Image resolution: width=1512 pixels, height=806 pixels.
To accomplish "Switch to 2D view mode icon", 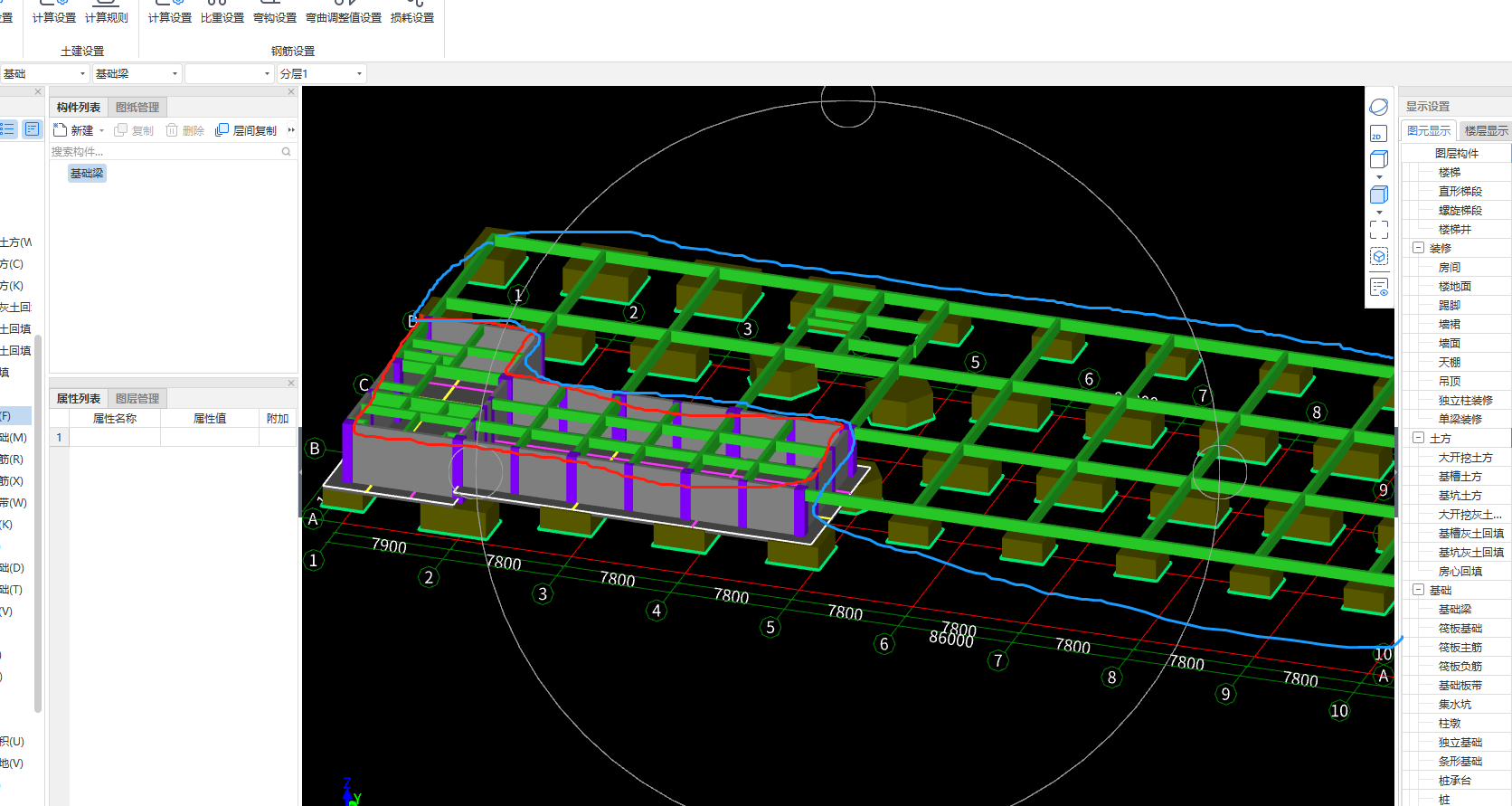I will pos(1378,134).
